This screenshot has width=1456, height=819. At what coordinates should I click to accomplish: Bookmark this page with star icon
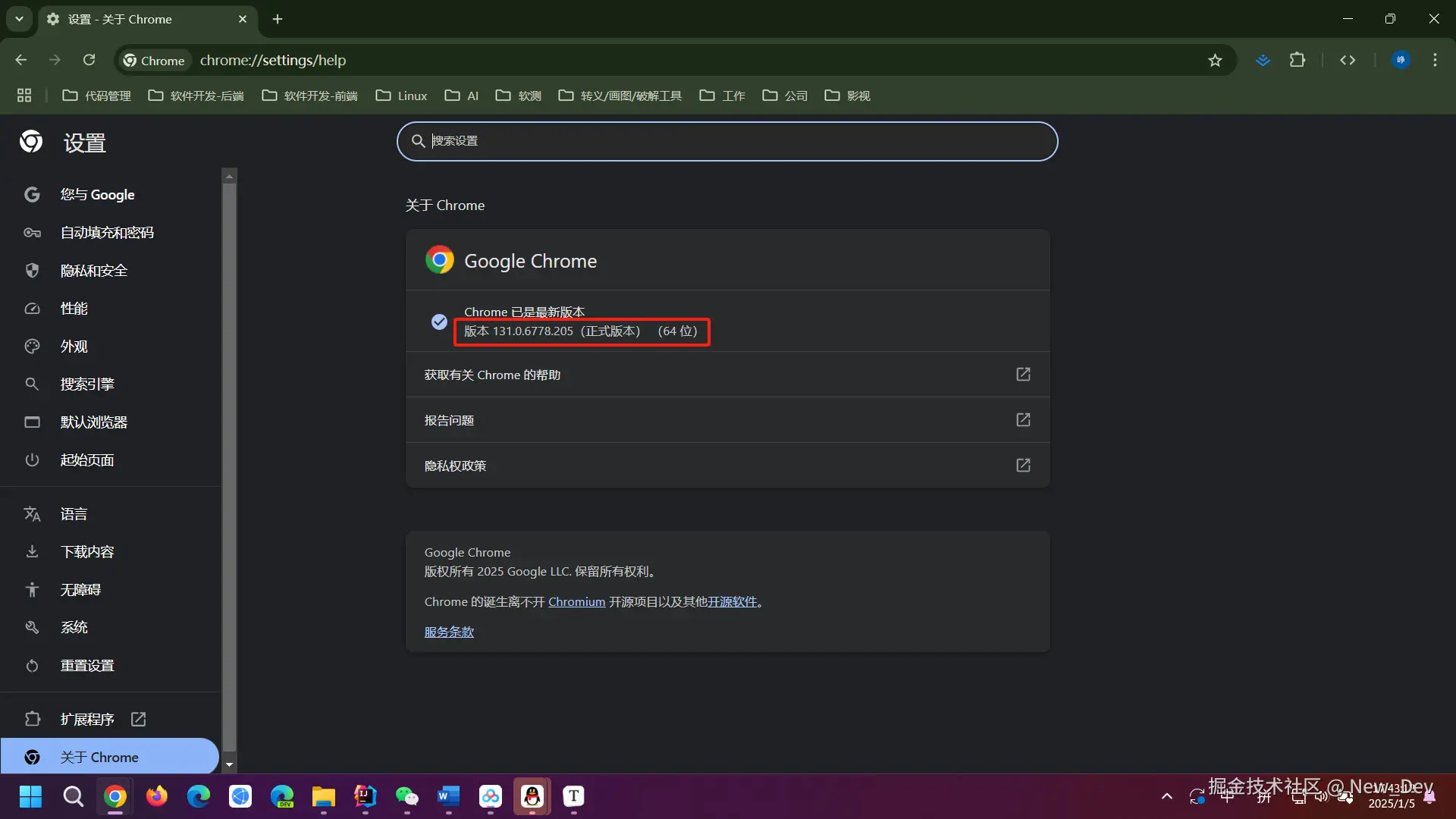(x=1215, y=60)
